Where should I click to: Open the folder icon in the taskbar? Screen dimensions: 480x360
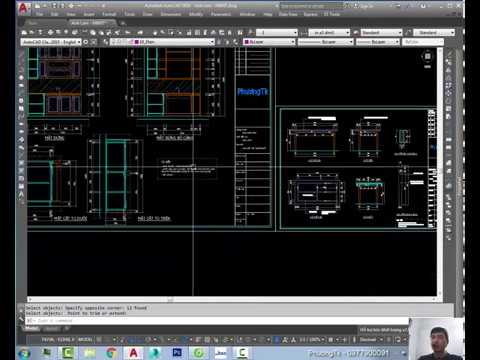coord(89,353)
